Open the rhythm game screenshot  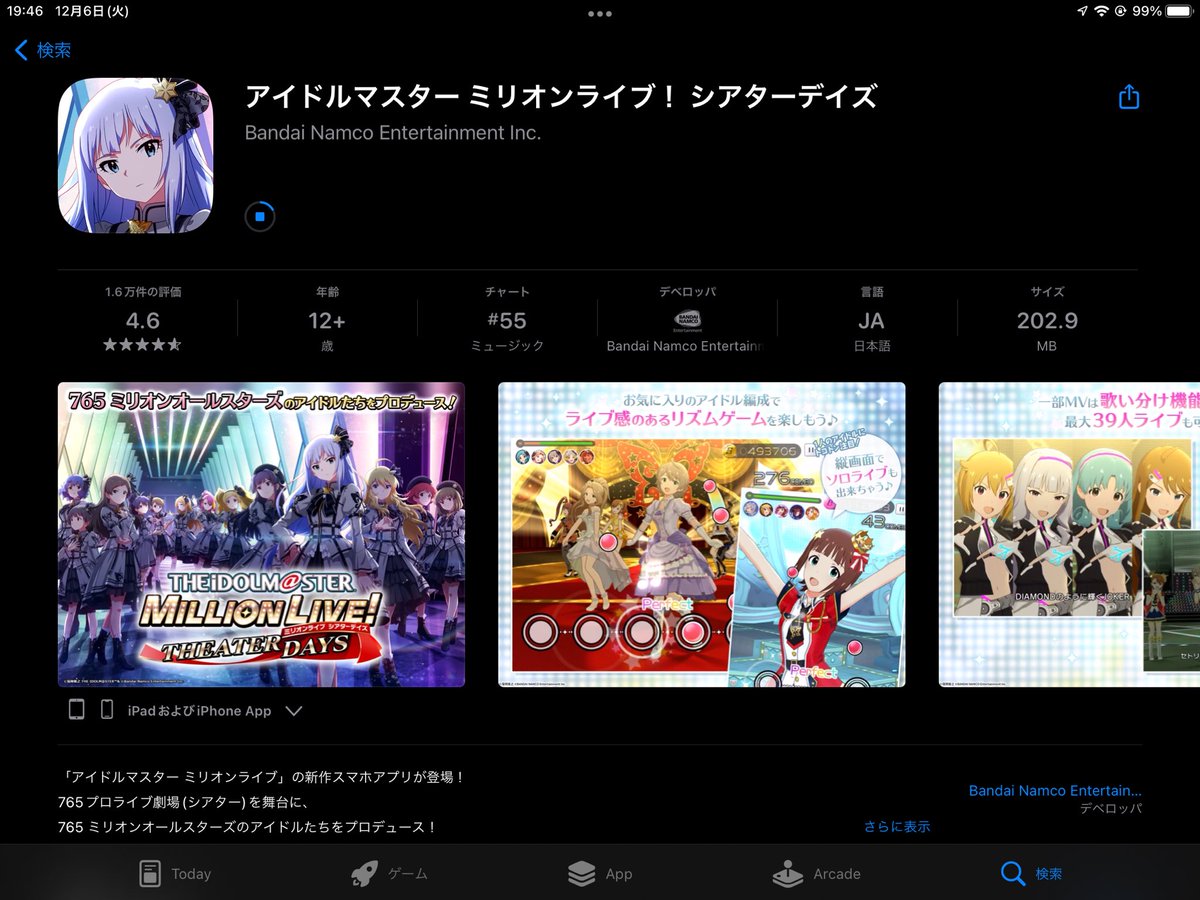(702, 534)
